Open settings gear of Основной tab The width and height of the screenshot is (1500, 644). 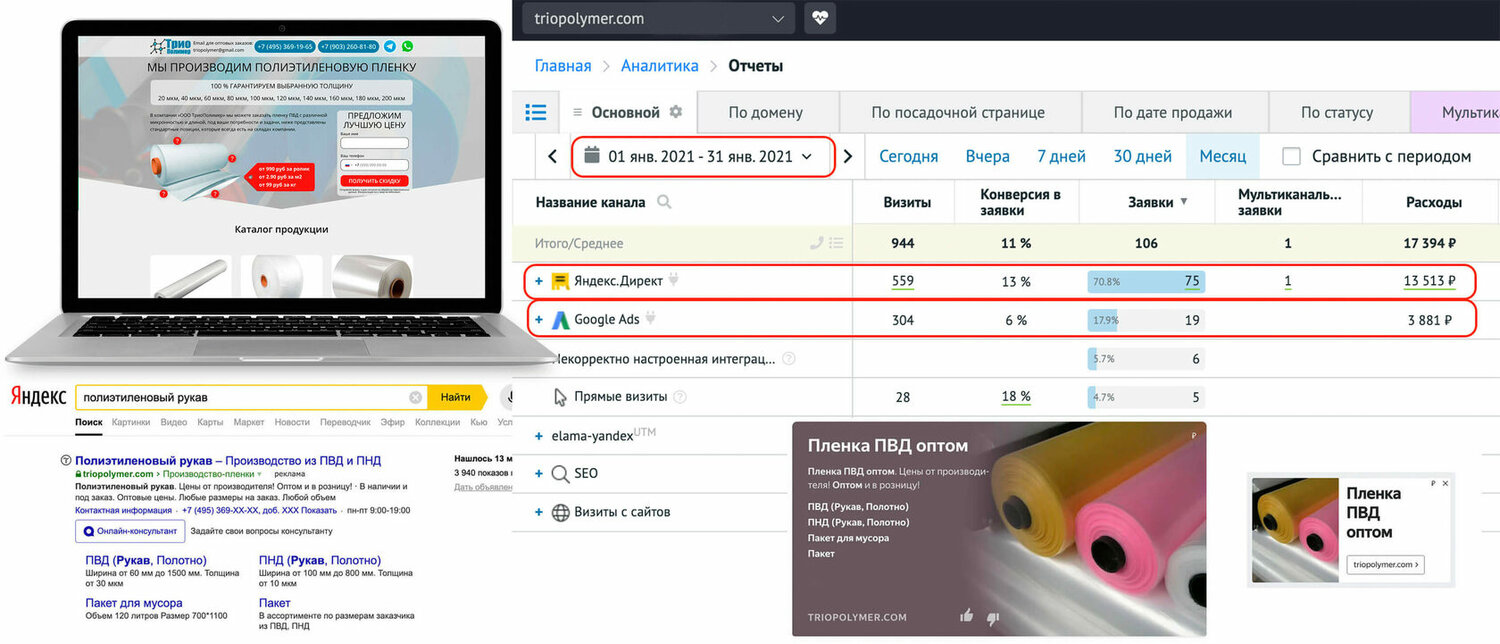pyautogui.click(x=676, y=112)
